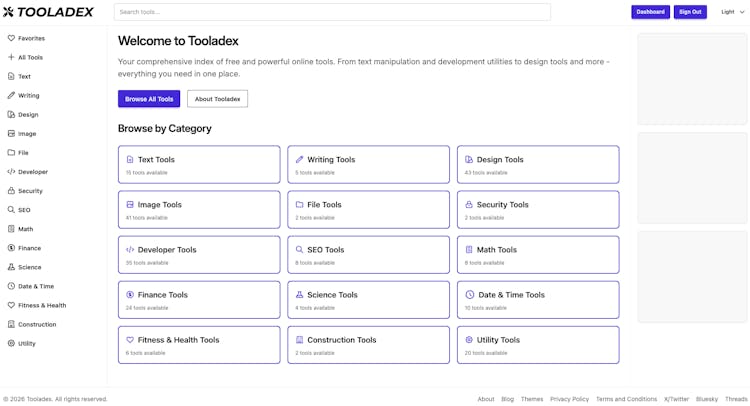This screenshot has height=406, width=750.
Task: Click the Image Tools card icon
Action: tap(130, 205)
